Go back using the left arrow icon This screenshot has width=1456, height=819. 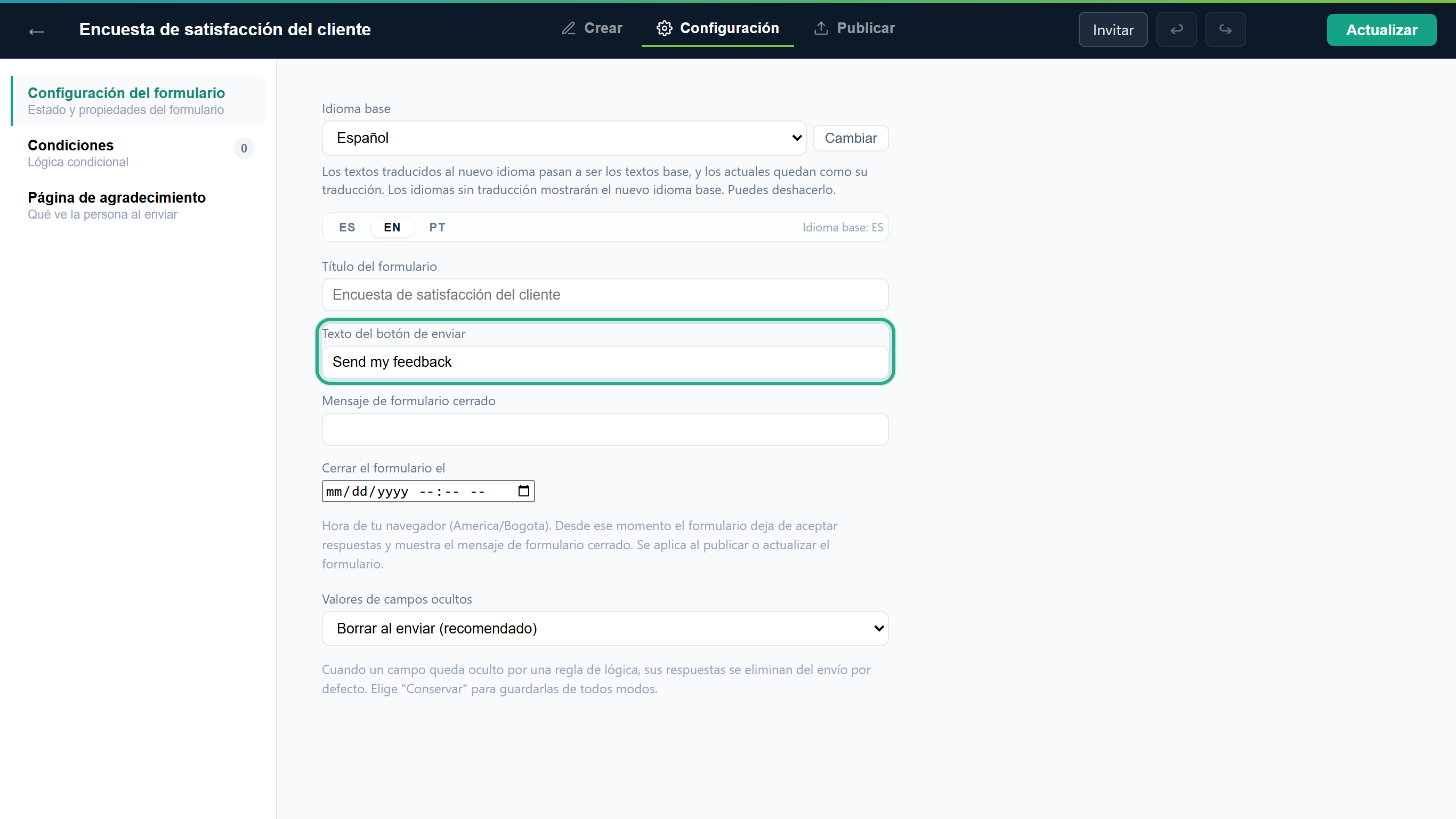point(36,31)
